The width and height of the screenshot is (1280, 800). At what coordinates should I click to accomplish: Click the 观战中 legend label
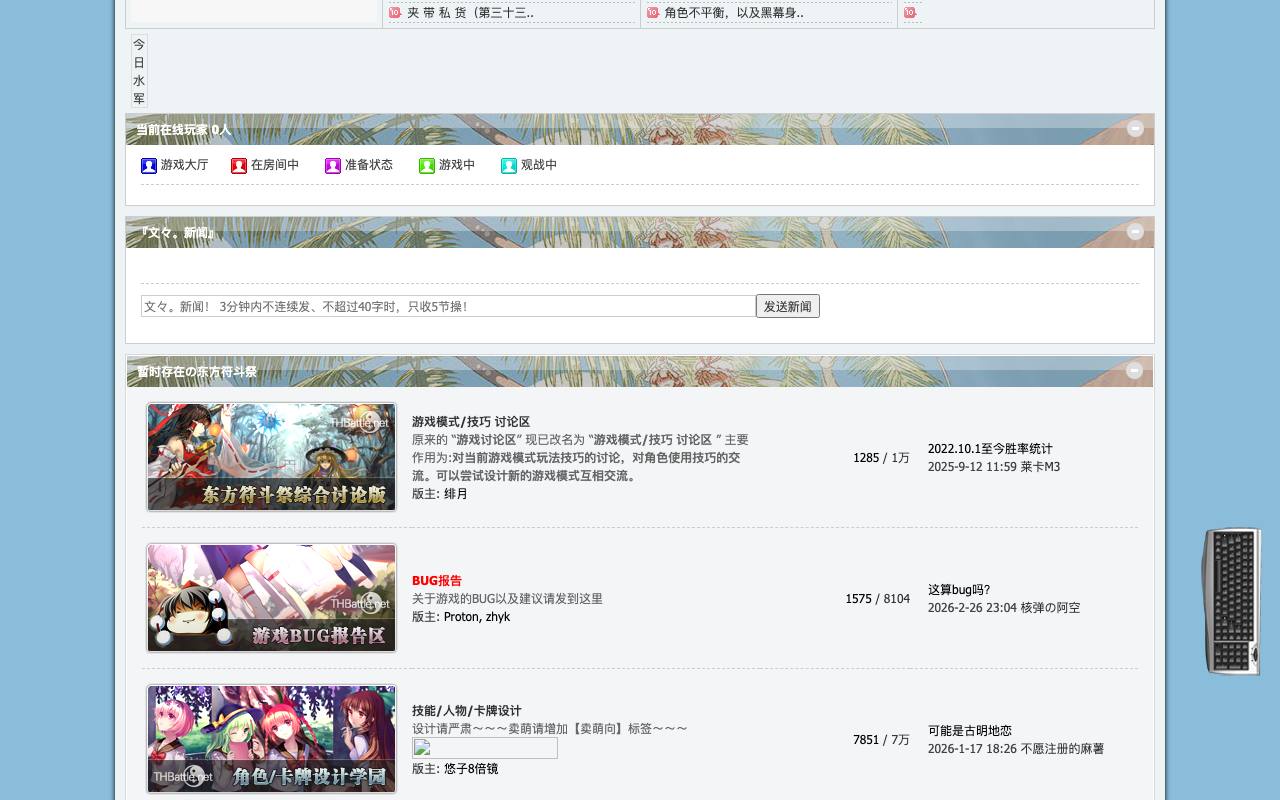point(539,165)
